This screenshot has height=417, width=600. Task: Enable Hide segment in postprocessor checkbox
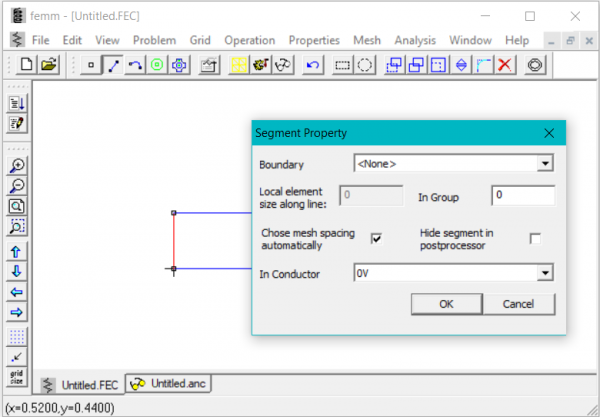pos(535,239)
